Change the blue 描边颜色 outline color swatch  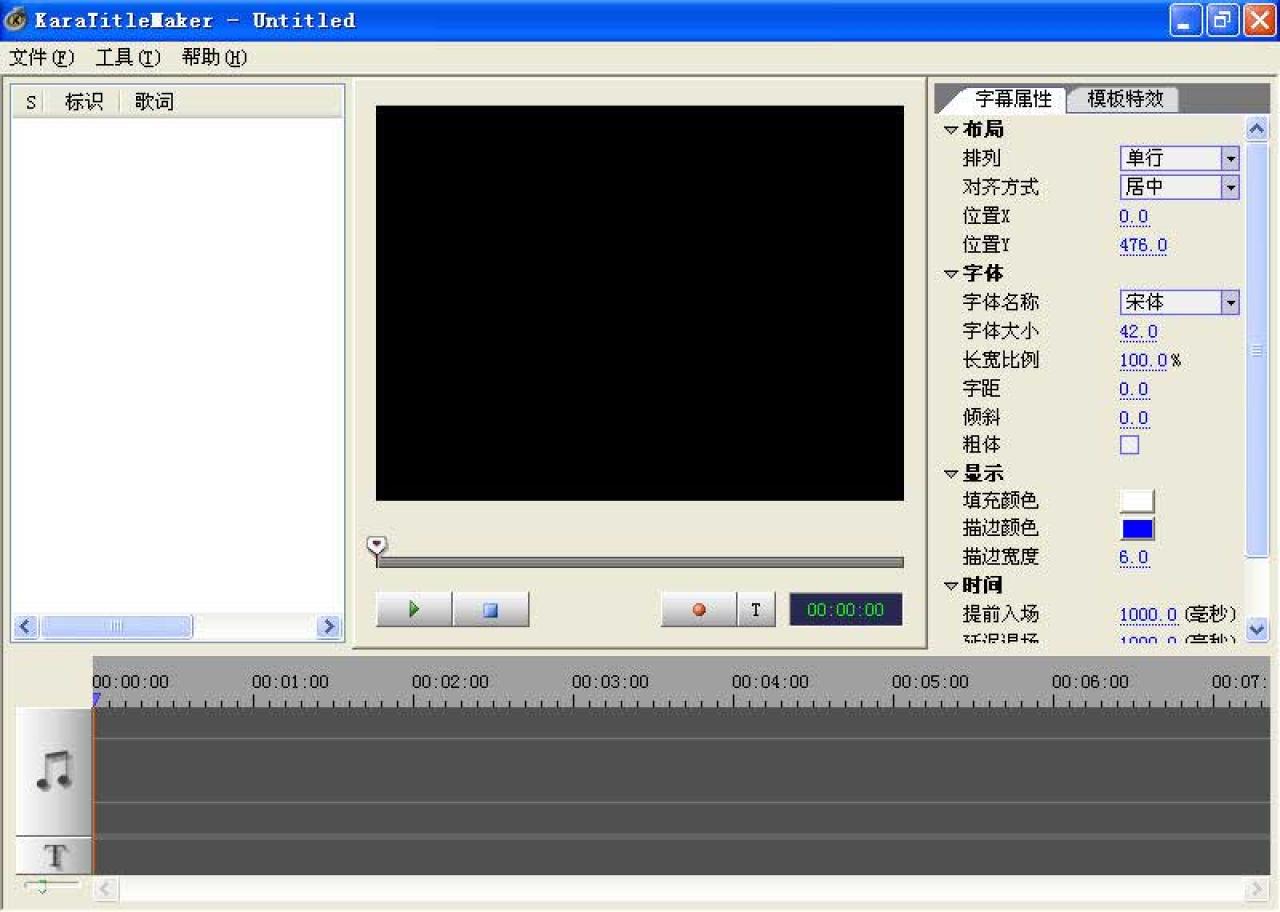(1137, 528)
